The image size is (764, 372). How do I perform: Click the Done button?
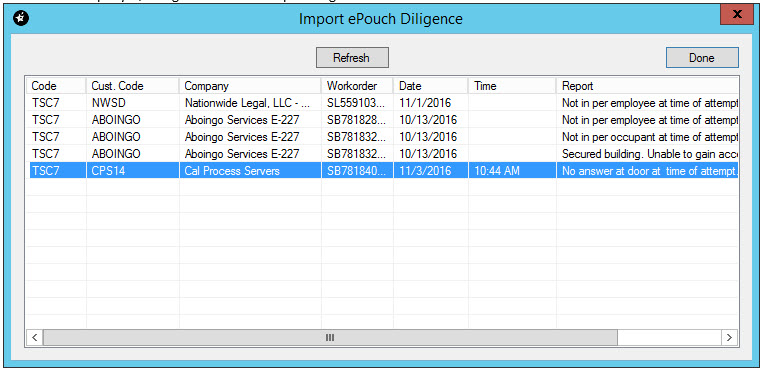(702, 58)
